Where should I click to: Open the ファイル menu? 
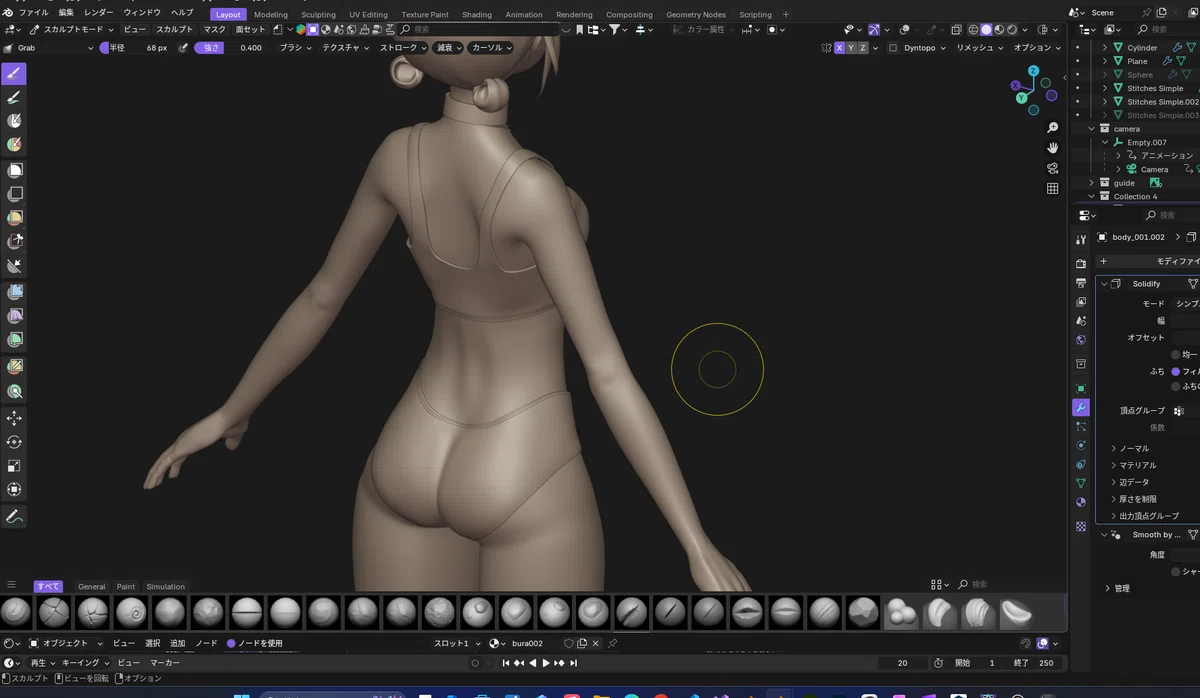(x=33, y=13)
